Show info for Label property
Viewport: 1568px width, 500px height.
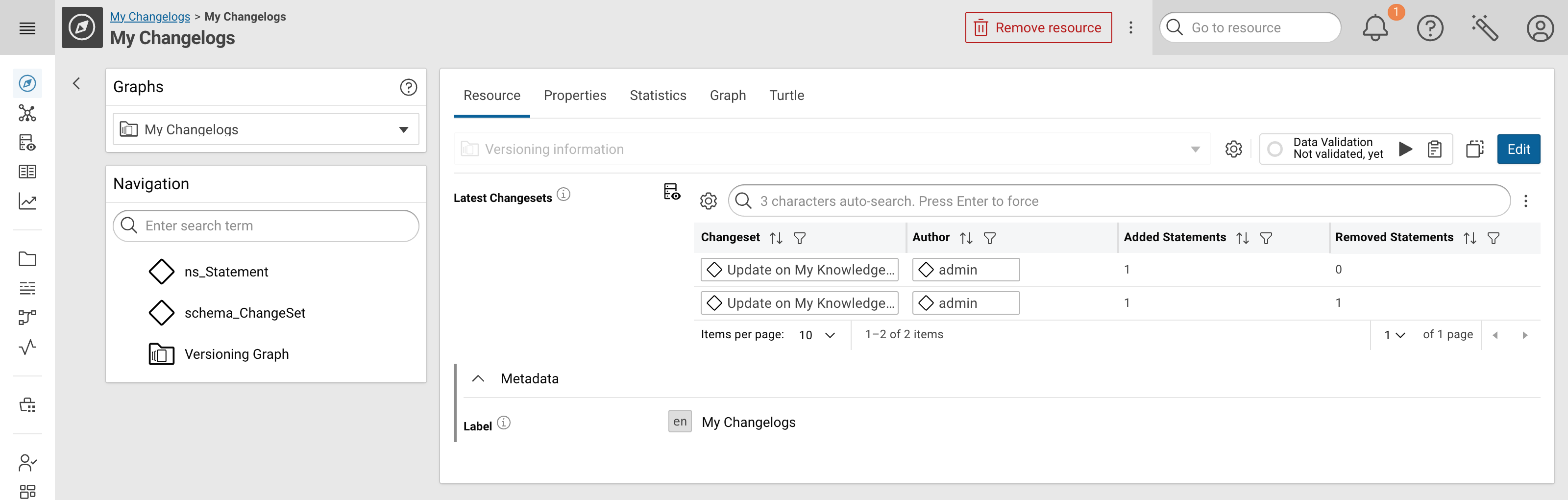504,423
